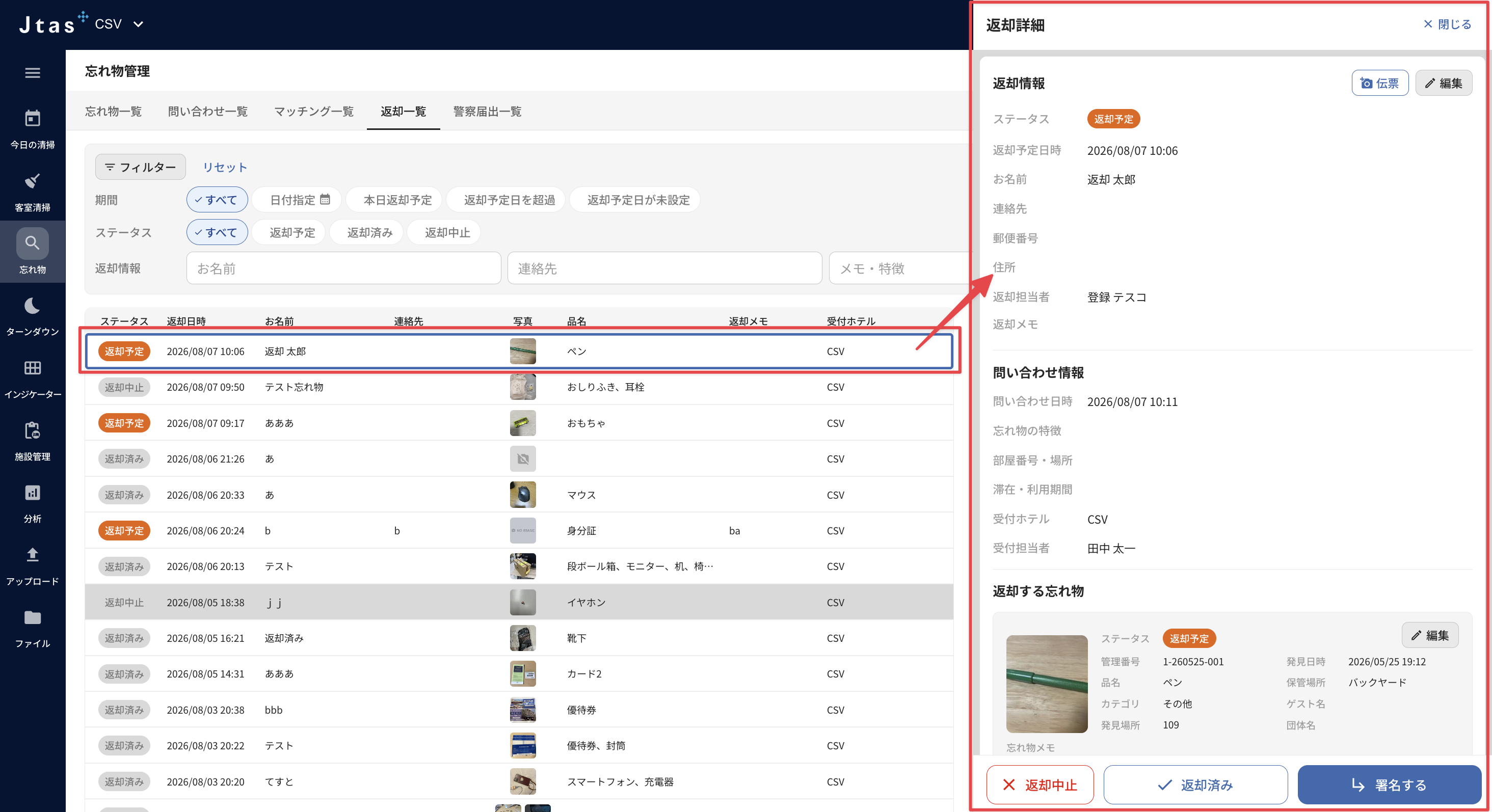1492x812 pixels.
Task: Click the 返却済み confirm button
Action: [1195, 785]
